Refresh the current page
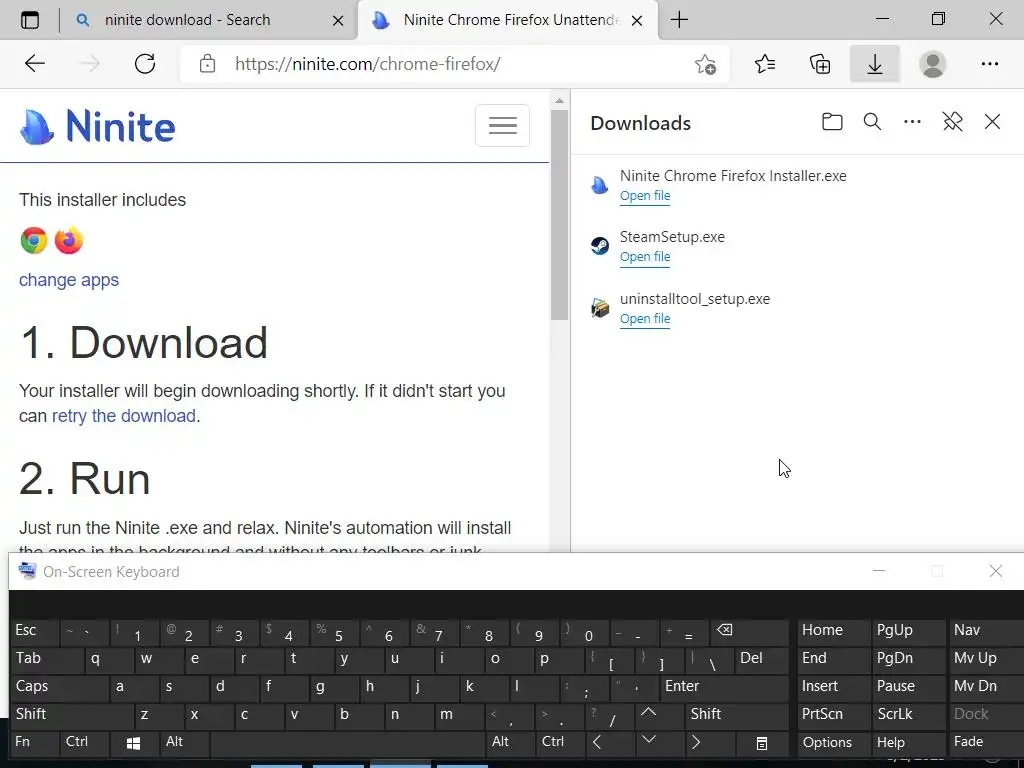1024x768 pixels. pyautogui.click(x=144, y=64)
